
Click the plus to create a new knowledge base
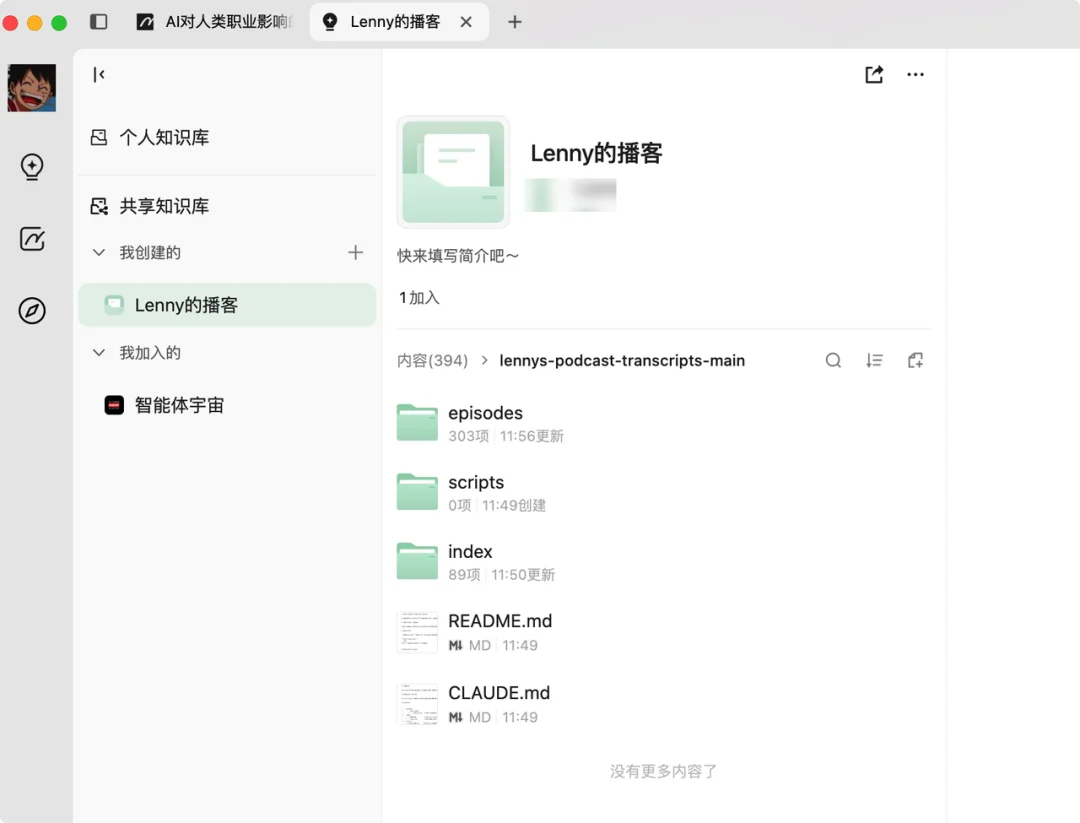[355, 253]
